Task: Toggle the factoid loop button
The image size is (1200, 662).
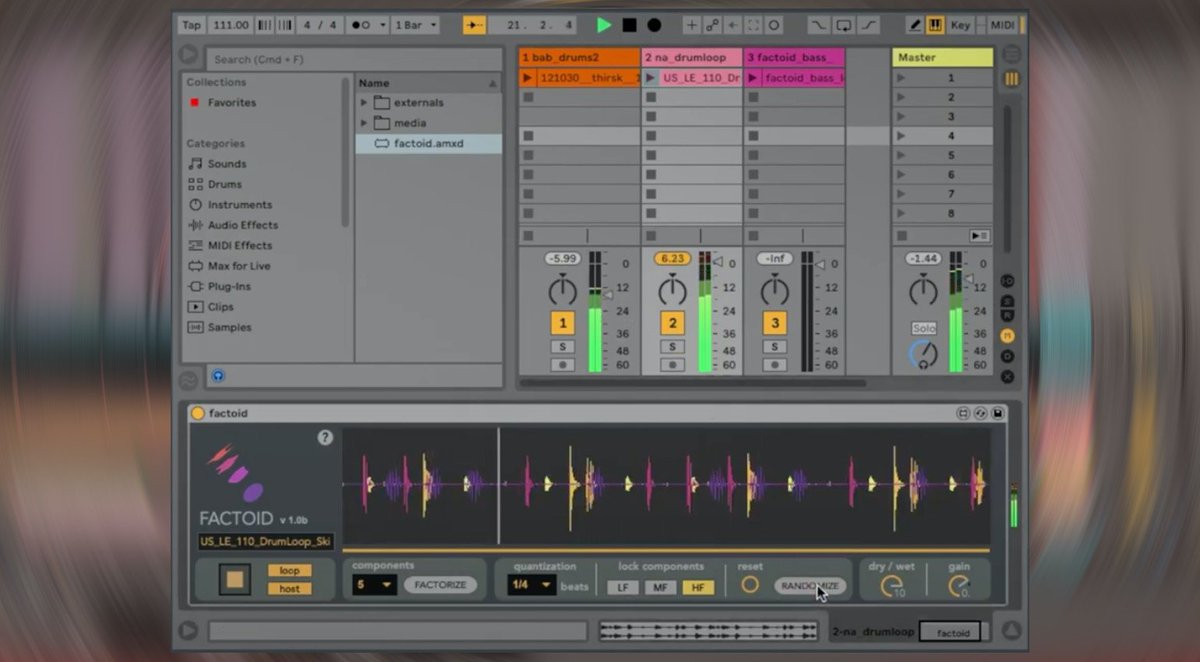Action: [x=289, y=570]
